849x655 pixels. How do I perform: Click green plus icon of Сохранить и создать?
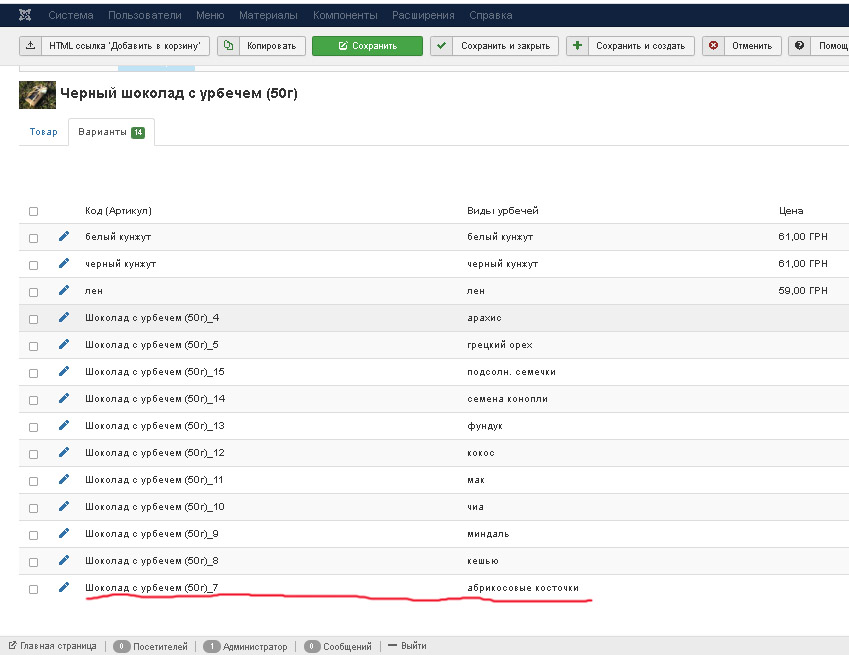pos(577,45)
